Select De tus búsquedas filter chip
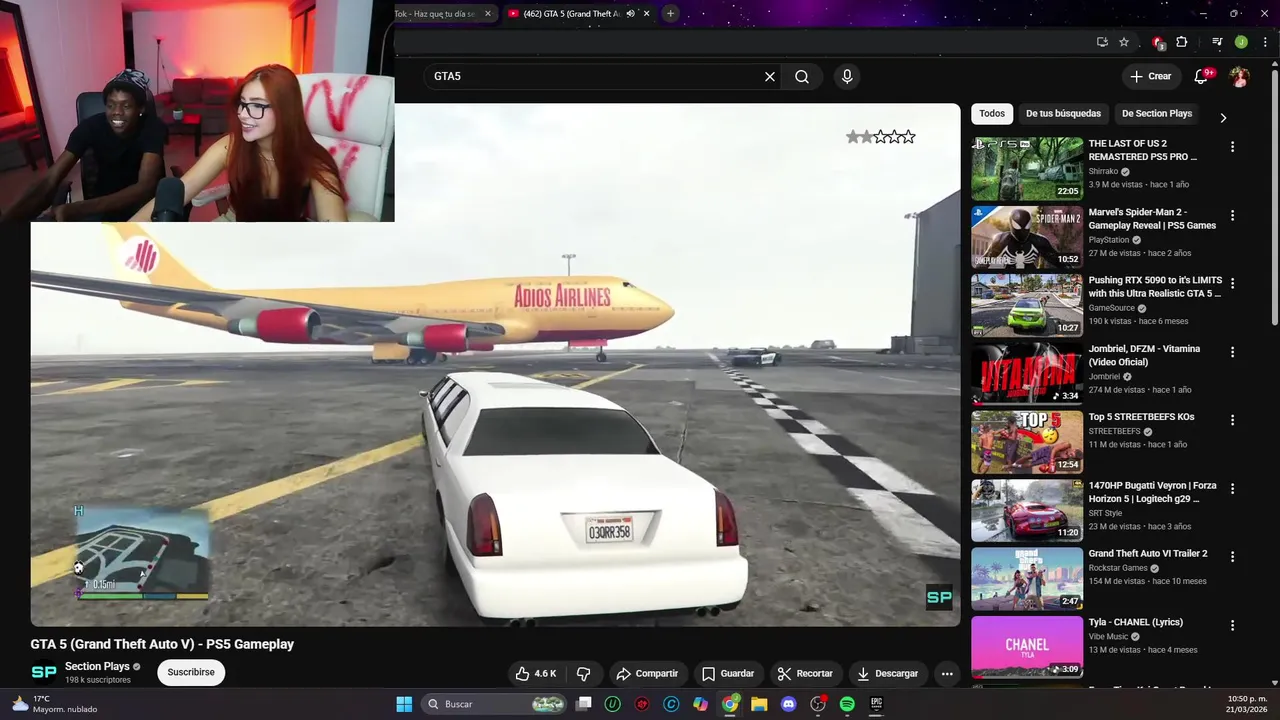1280x720 pixels. (x=1063, y=113)
